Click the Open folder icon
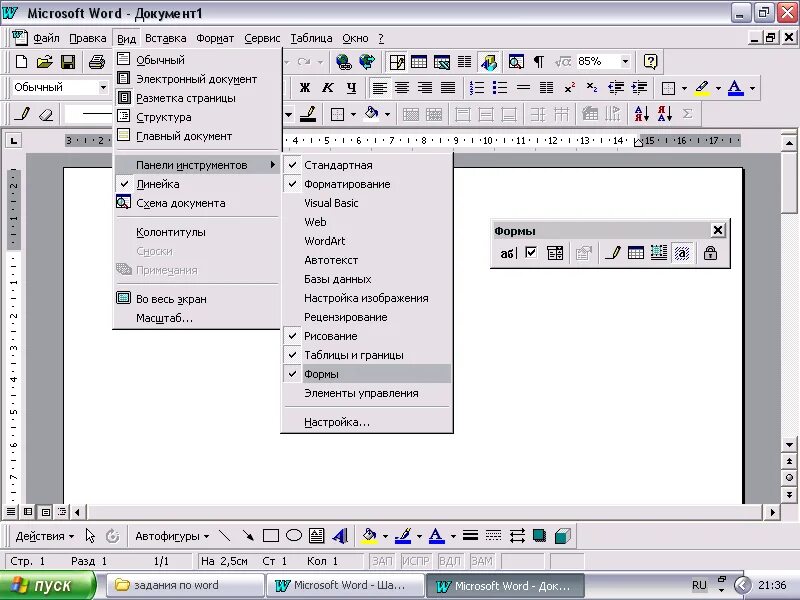This screenshot has height=600, width=800. (44, 62)
